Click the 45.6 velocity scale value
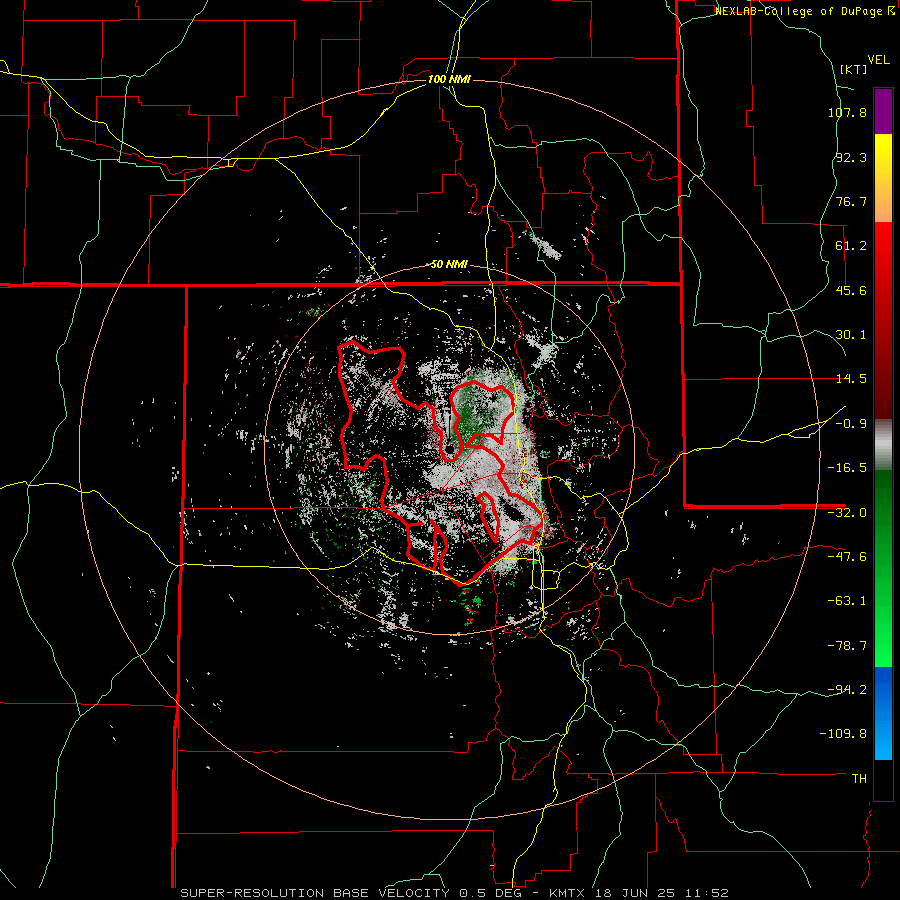 point(851,290)
